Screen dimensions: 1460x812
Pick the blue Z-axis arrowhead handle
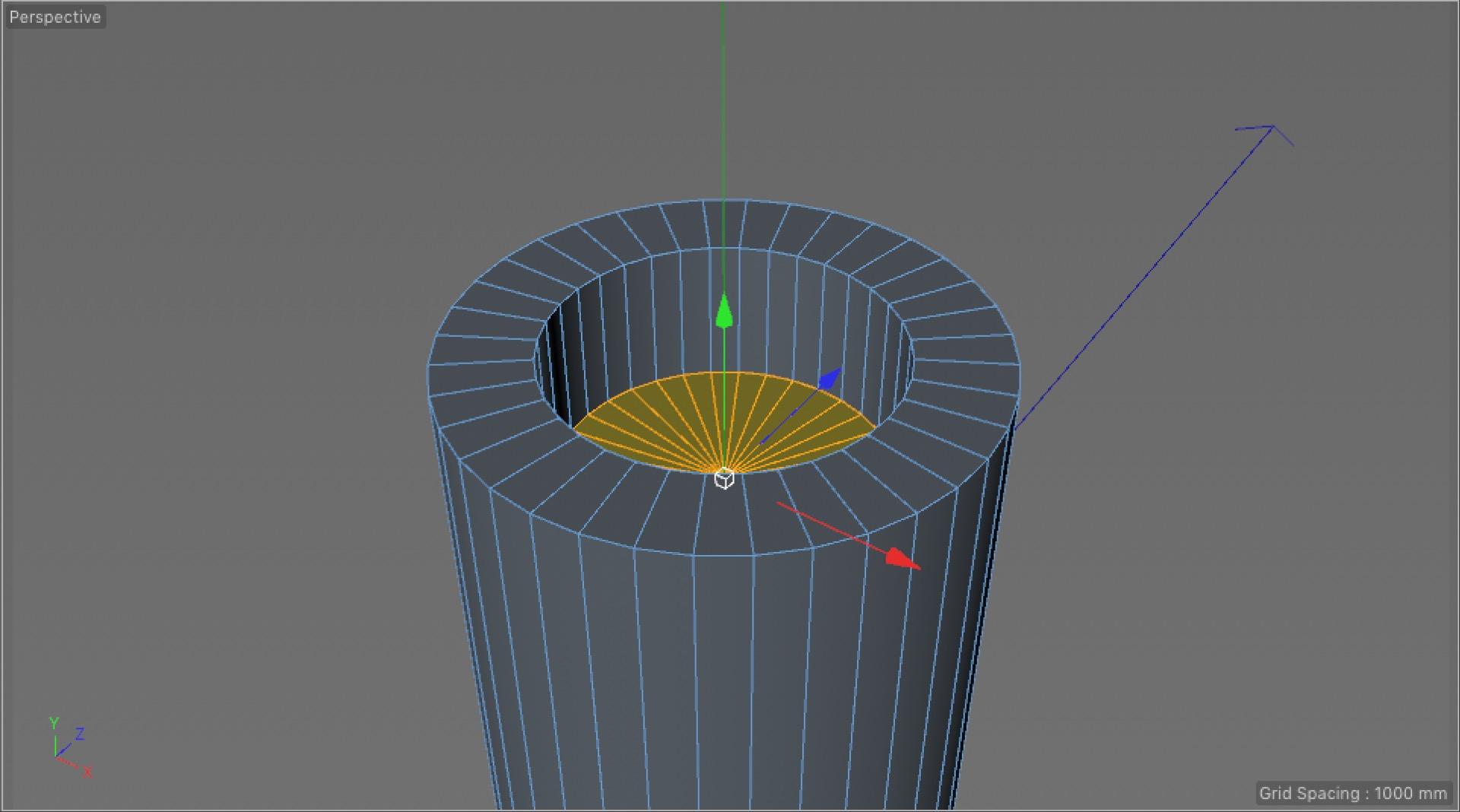tap(830, 378)
